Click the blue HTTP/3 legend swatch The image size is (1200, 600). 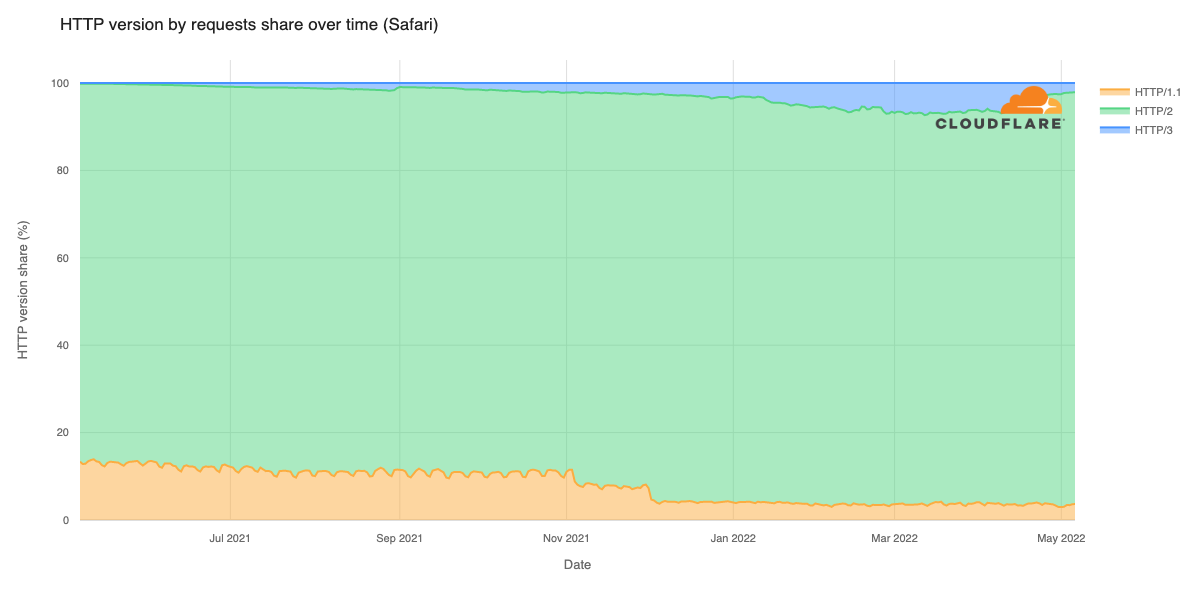pyautogui.click(x=1114, y=130)
